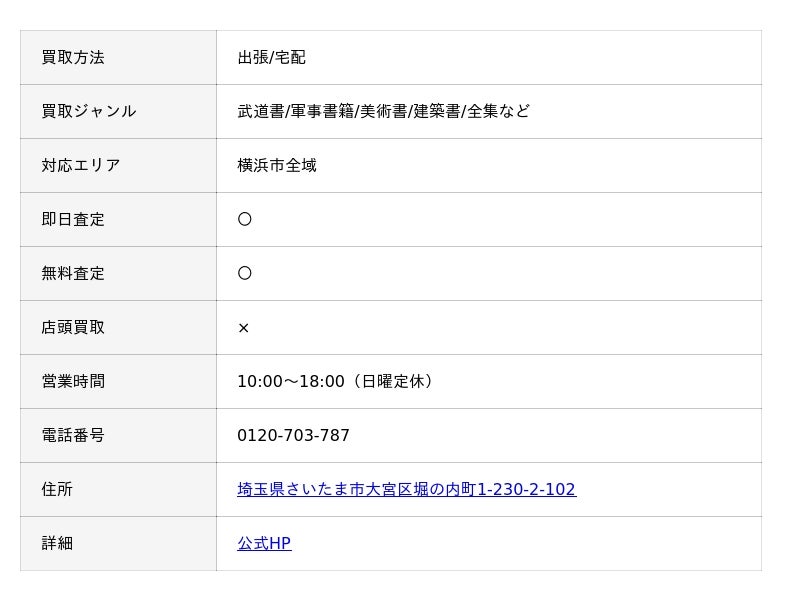Image resolution: width=800 pixels, height=601 pixels.
Task: Click the 出張/宅配 text
Action: click(271, 58)
